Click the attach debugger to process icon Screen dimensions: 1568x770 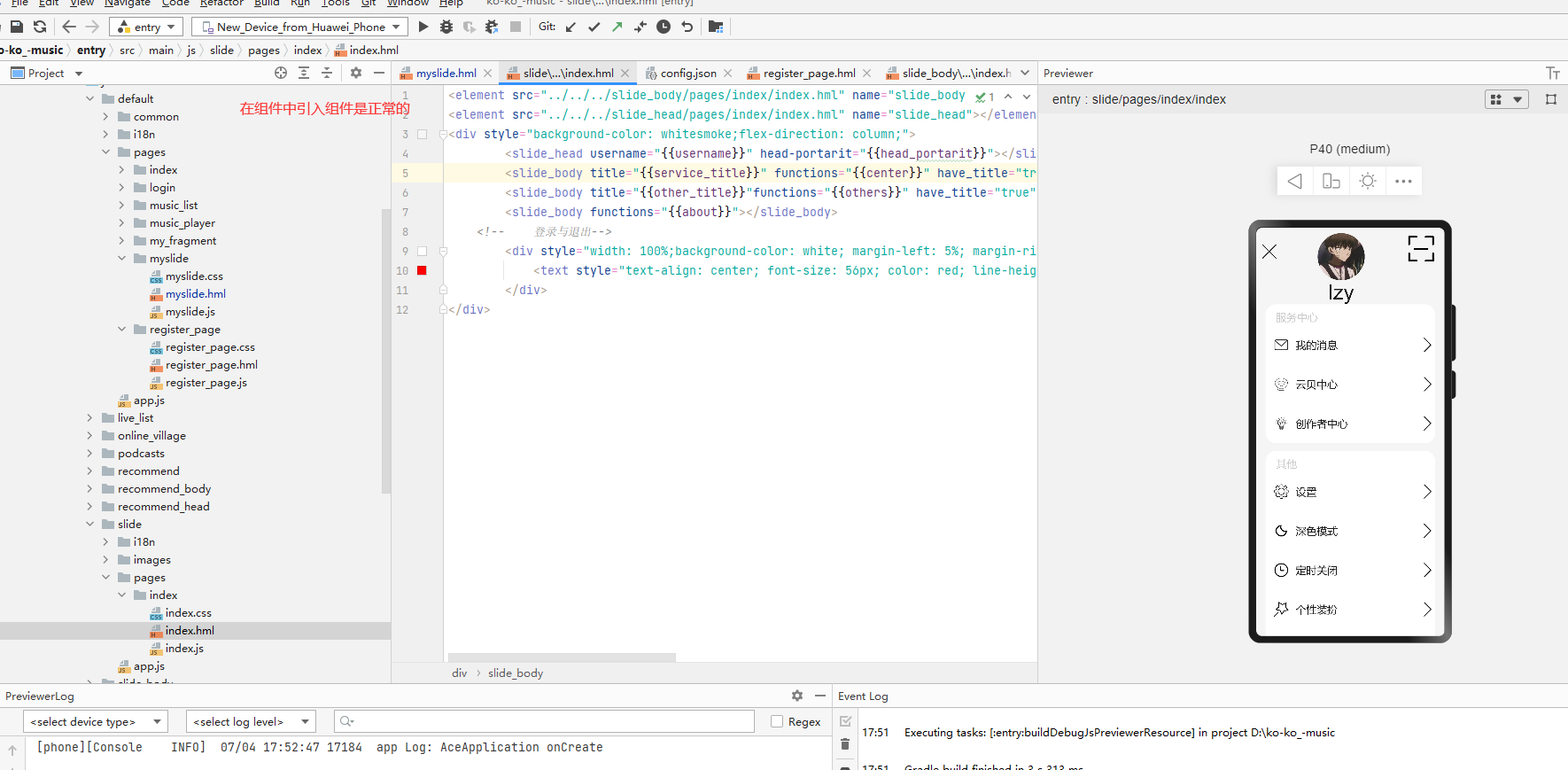[492, 27]
